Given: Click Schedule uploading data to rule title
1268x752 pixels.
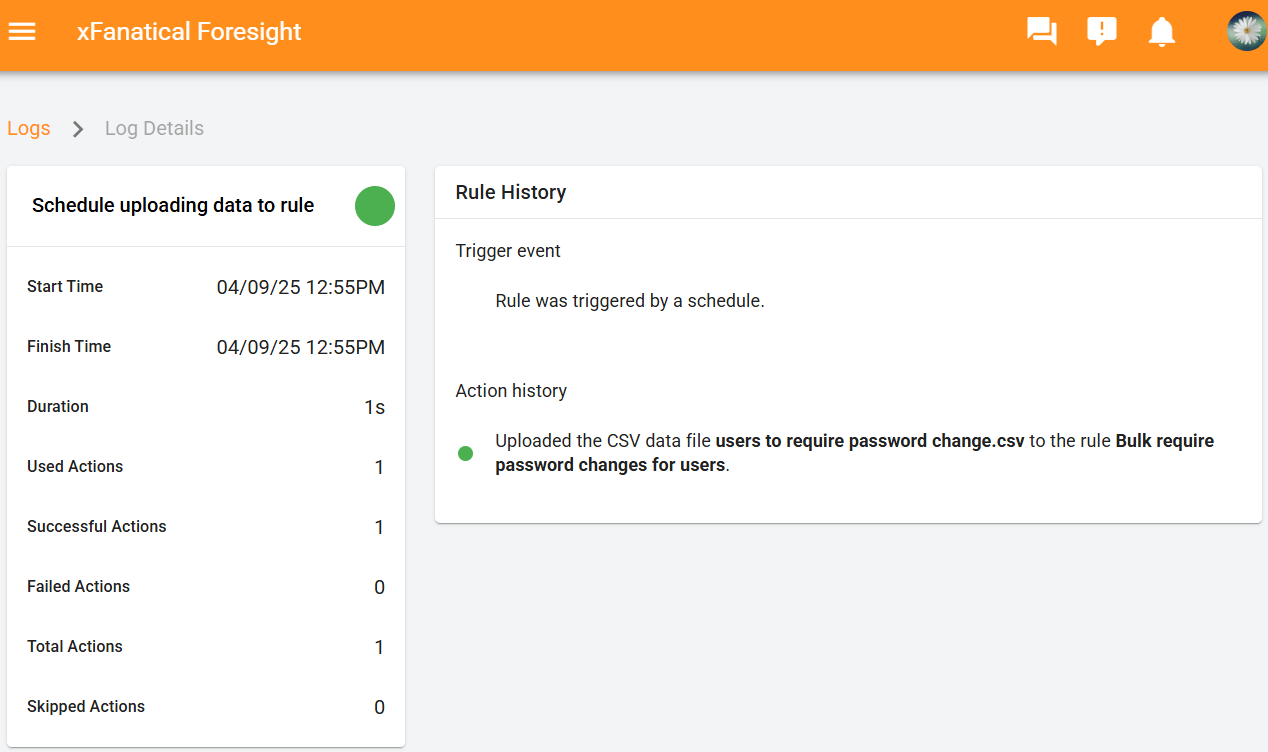Looking at the screenshot, I should (173, 206).
